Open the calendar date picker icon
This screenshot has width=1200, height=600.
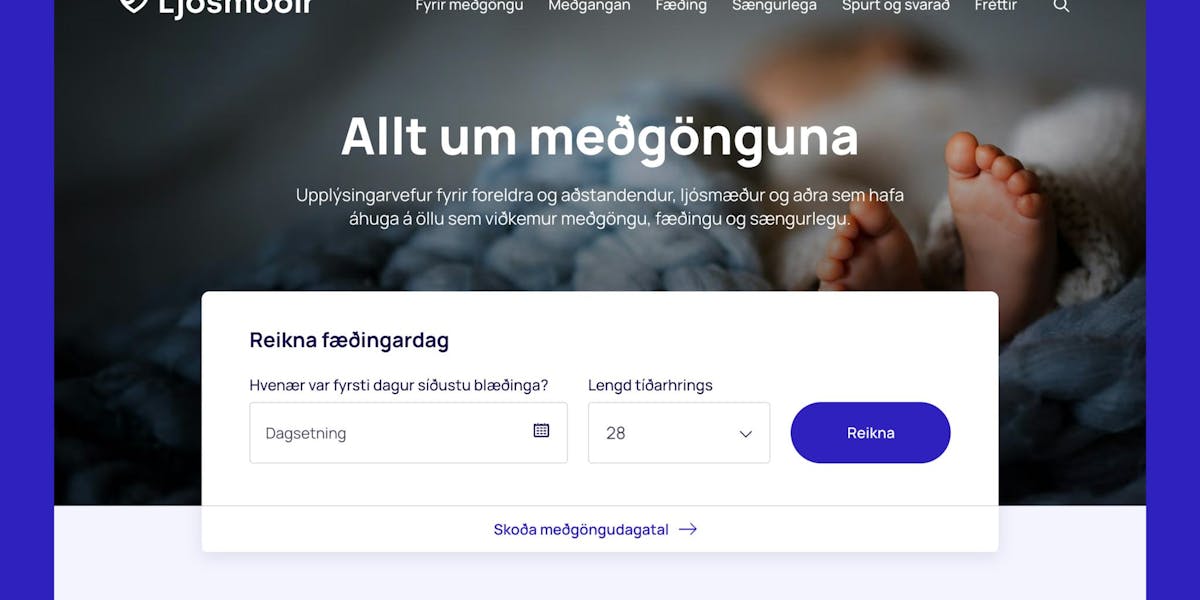(541, 430)
